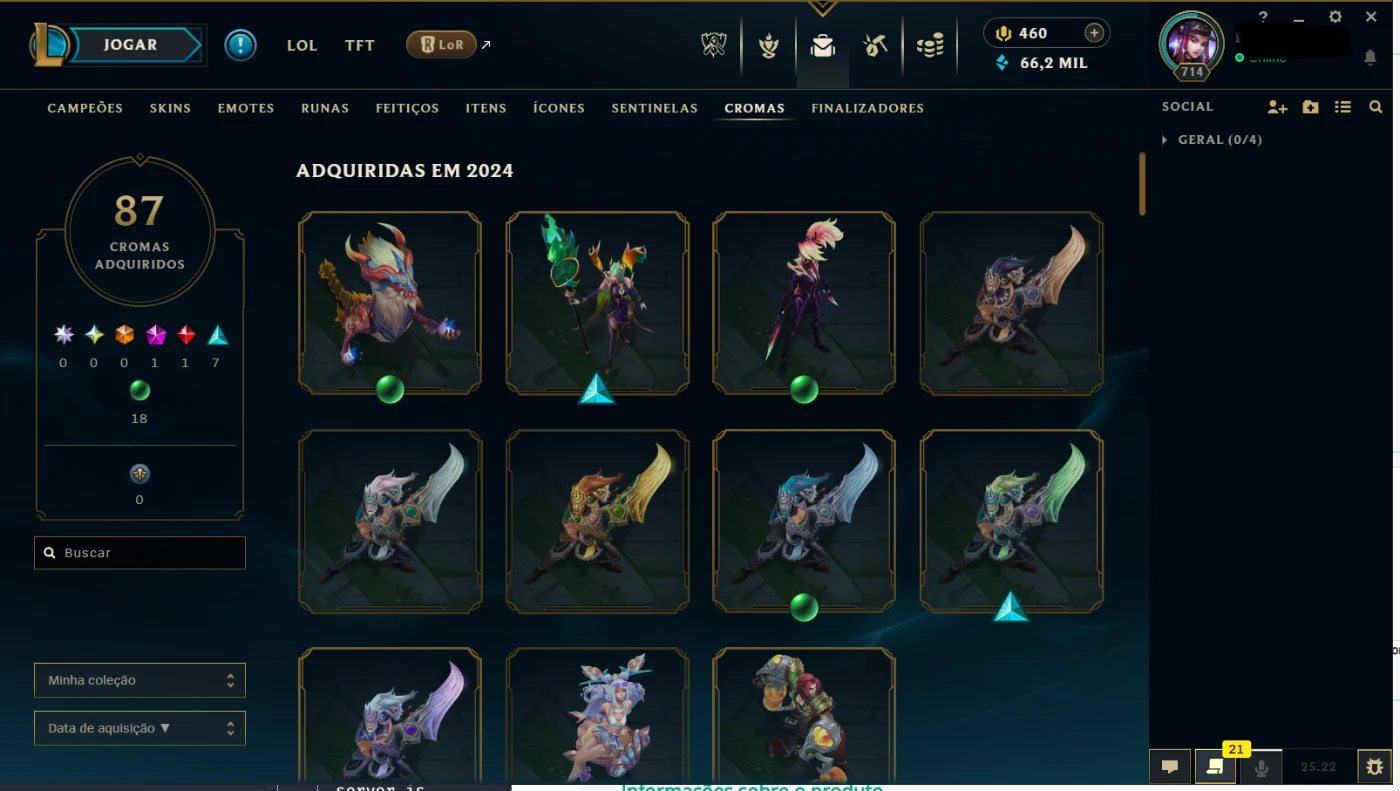Open notifications bell icon
Viewport: 1400px width, 791px height.
click(x=1370, y=58)
